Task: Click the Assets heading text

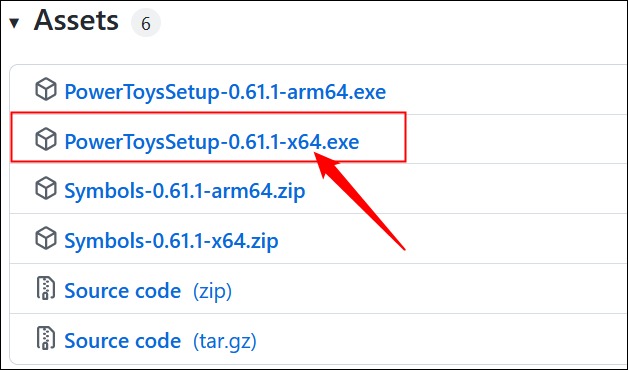Action: click(x=76, y=21)
